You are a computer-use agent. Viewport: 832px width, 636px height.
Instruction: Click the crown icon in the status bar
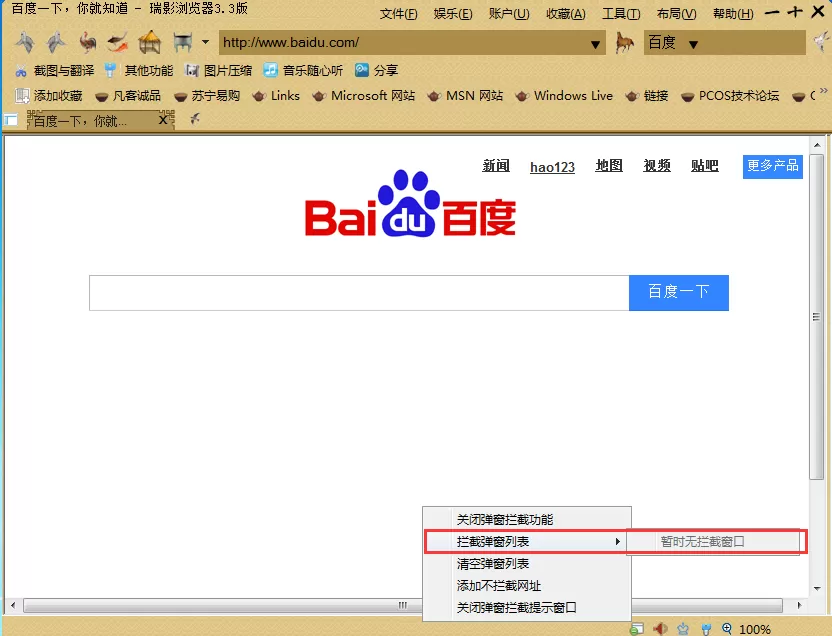tap(683, 629)
